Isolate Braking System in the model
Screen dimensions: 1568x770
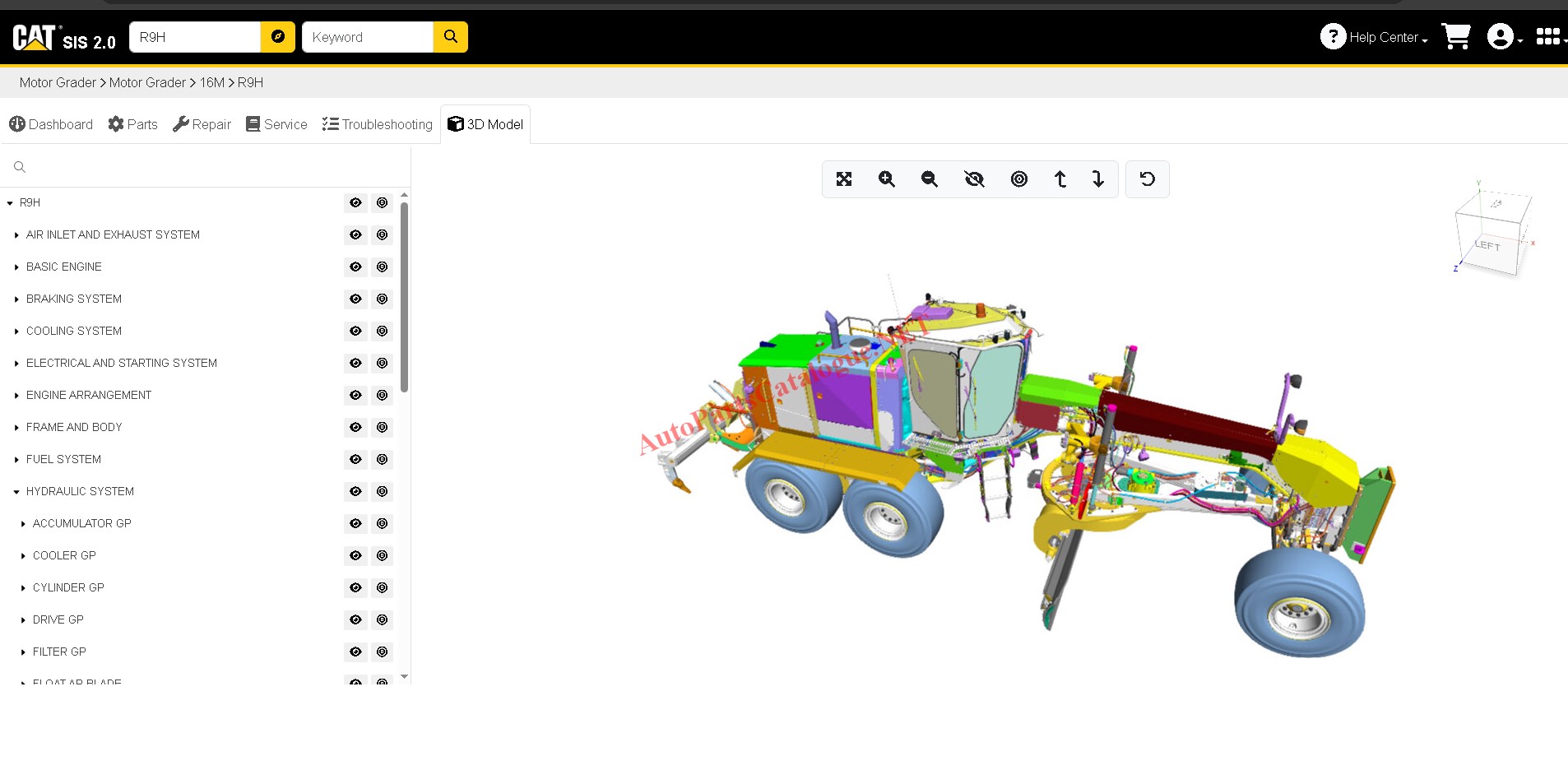[383, 299]
